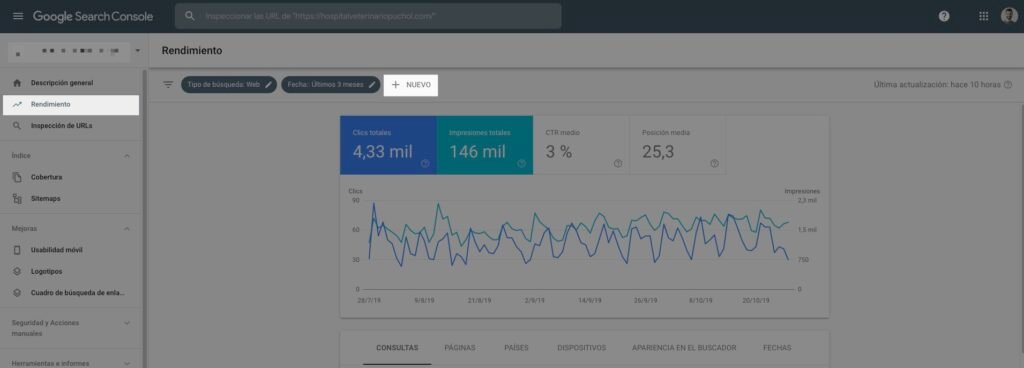Image resolution: width=1024 pixels, height=368 pixels.
Task: Click the Última actualización: hace 10 horas text
Action: coord(936,85)
